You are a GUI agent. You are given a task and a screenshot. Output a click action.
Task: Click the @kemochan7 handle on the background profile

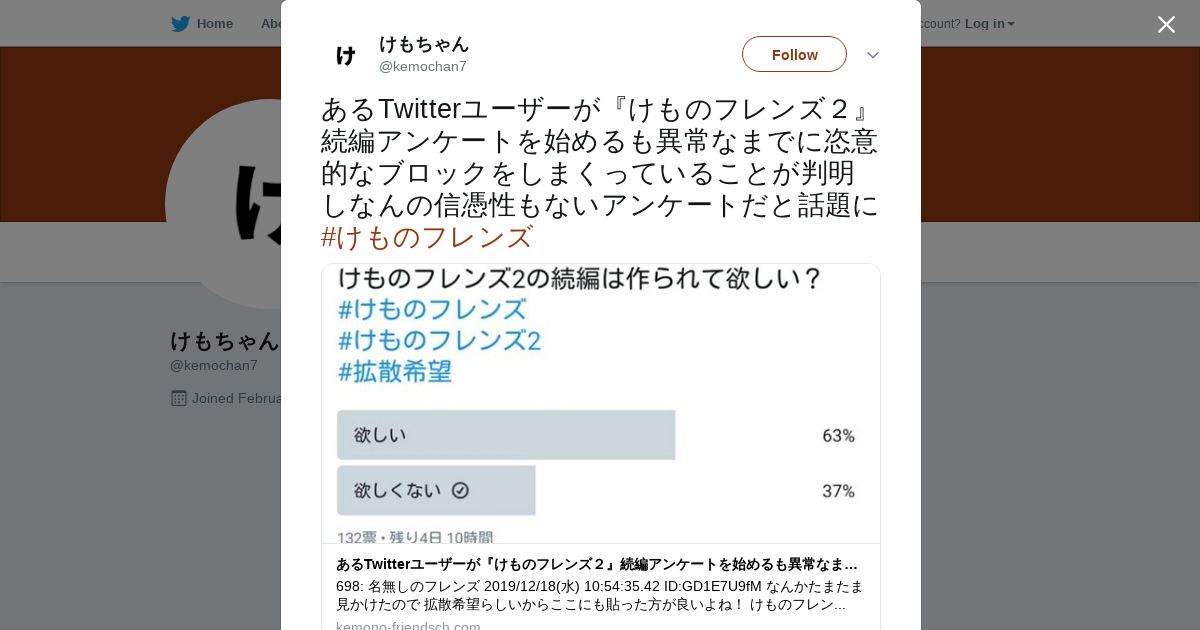tap(214, 365)
